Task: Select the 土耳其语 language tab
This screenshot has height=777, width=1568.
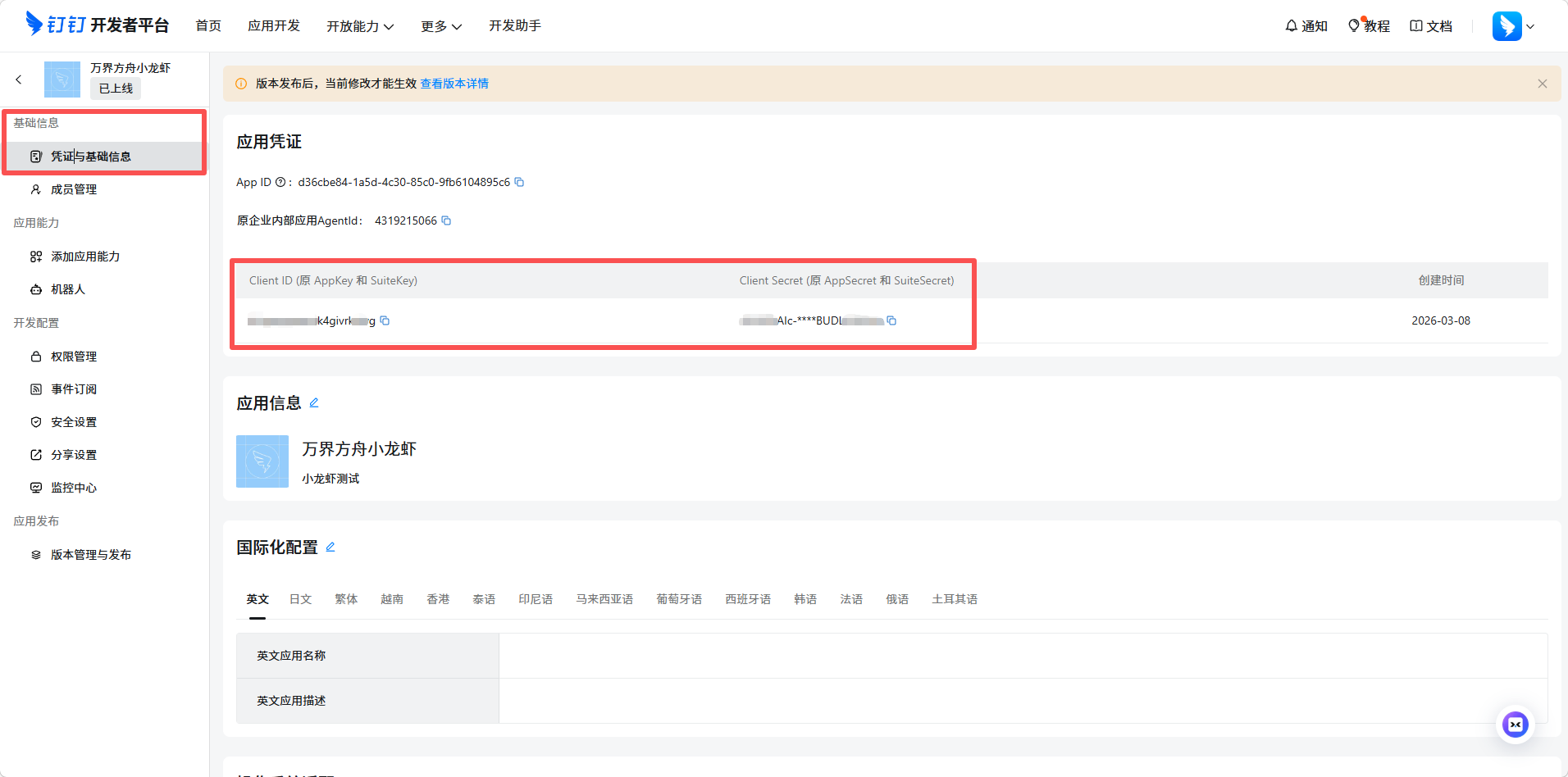Action: coord(954,599)
